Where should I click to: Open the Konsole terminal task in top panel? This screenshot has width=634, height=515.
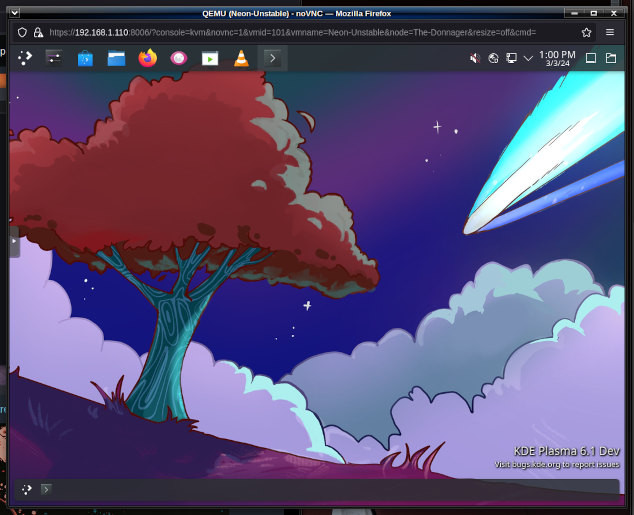(273, 58)
